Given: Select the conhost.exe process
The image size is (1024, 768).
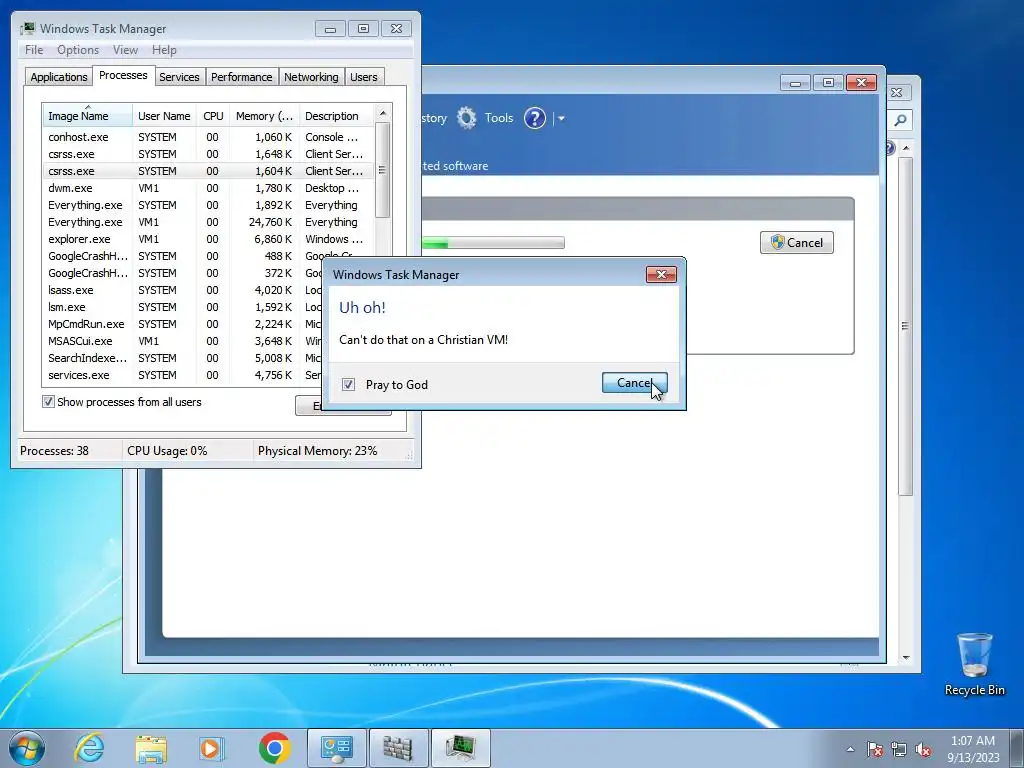Looking at the screenshot, I should [x=208, y=137].
